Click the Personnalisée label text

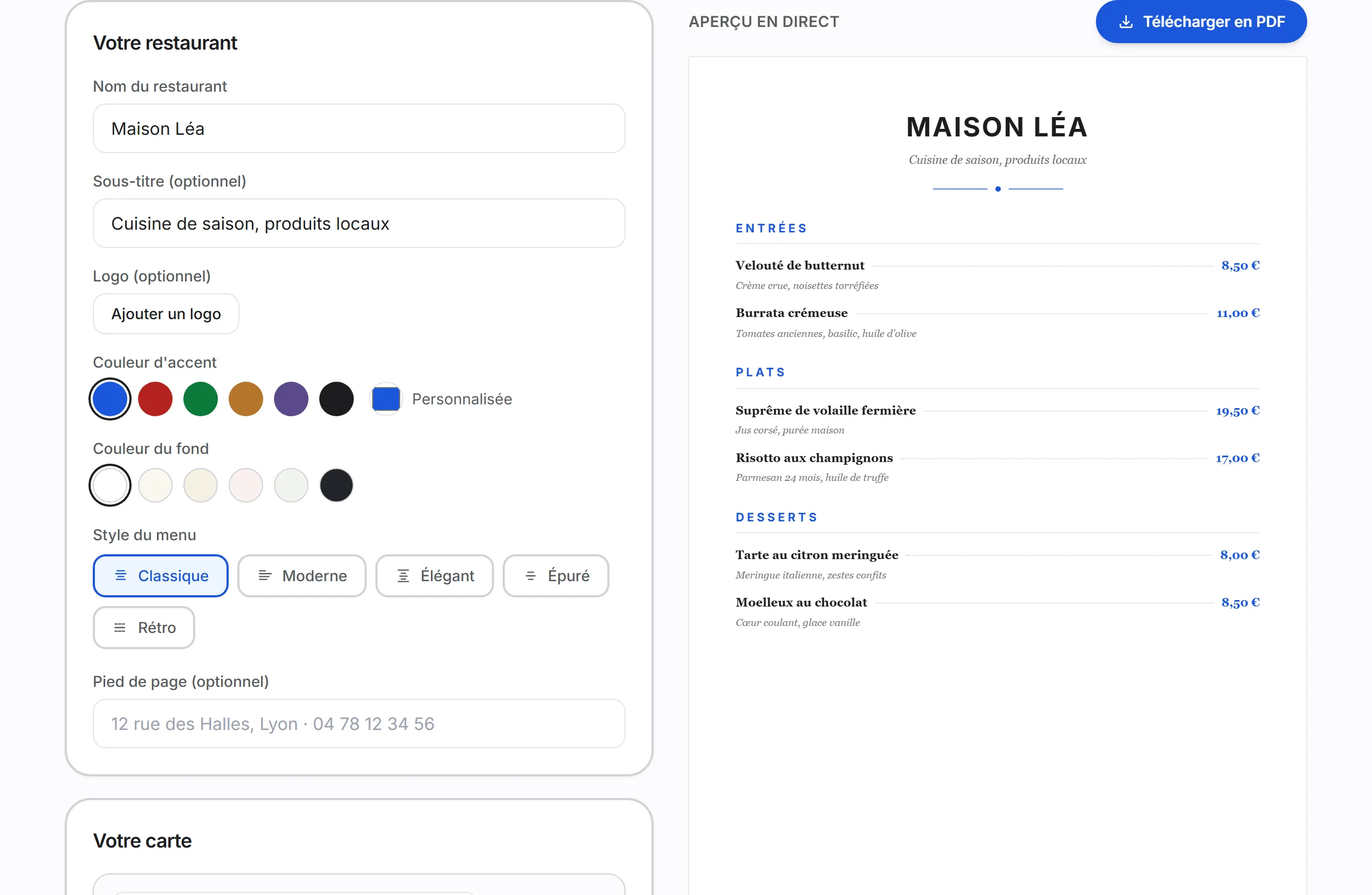tap(462, 399)
